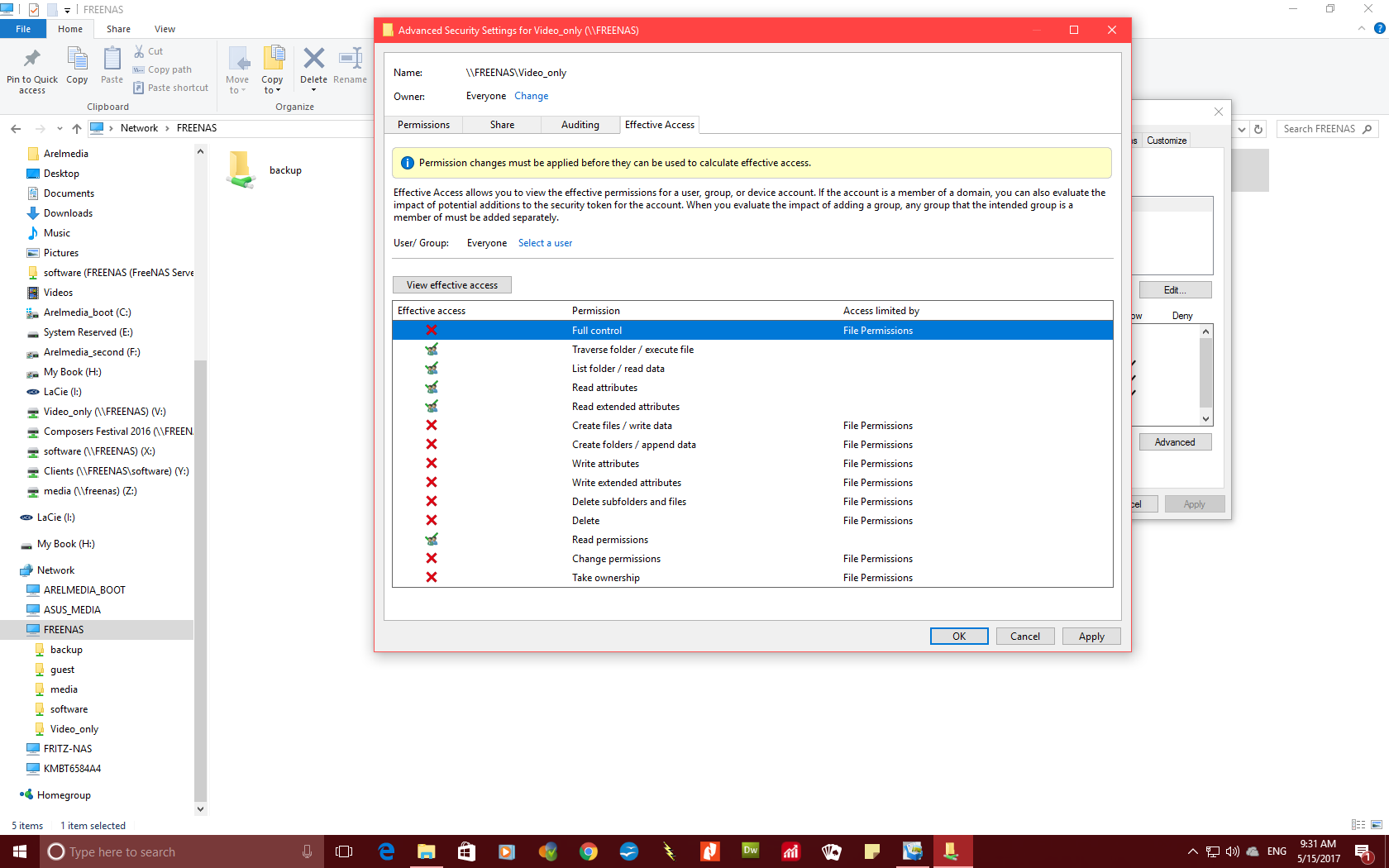Click the Cortana microphone icon

308,851
